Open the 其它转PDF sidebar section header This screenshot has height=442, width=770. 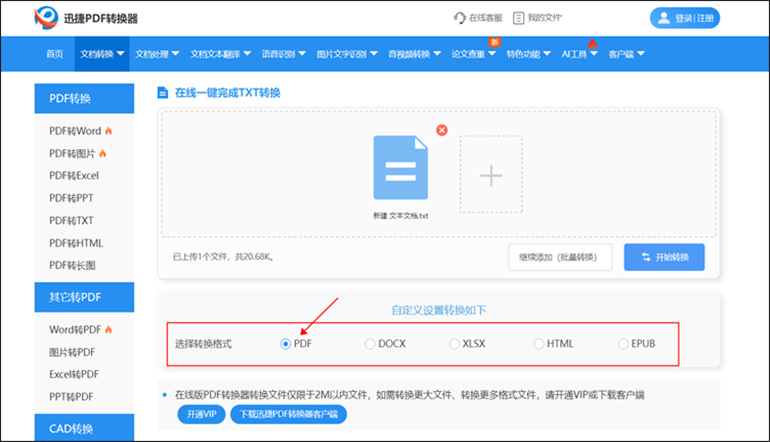[x=84, y=297]
